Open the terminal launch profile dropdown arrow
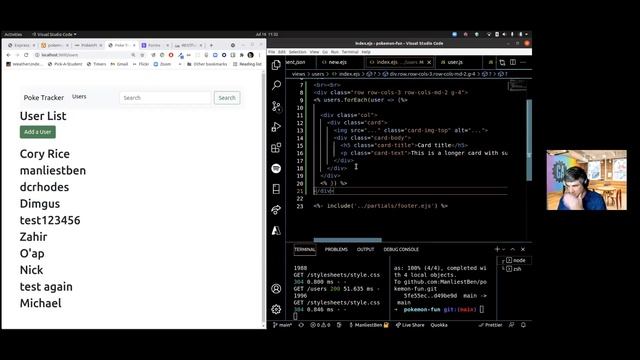640x360 pixels. click(504, 249)
